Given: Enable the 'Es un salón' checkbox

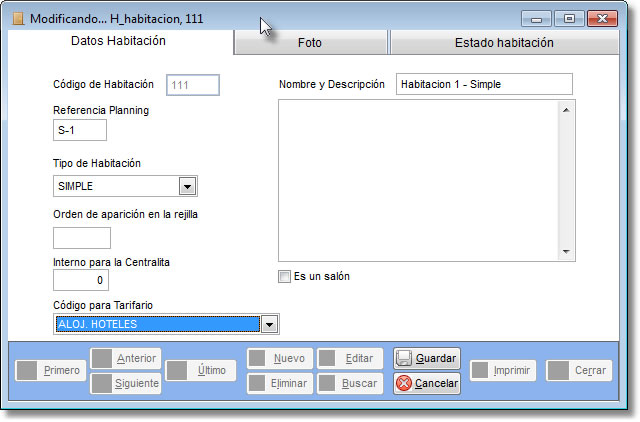Looking at the screenshot, I should point(284,276).
